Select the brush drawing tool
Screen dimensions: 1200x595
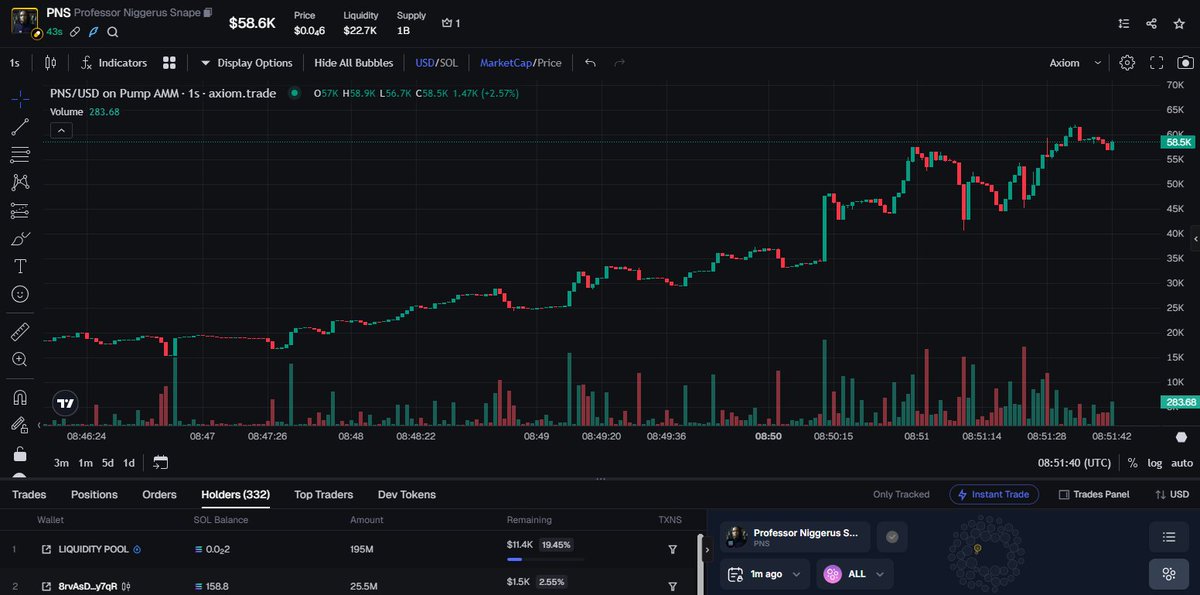click(20, 239)
